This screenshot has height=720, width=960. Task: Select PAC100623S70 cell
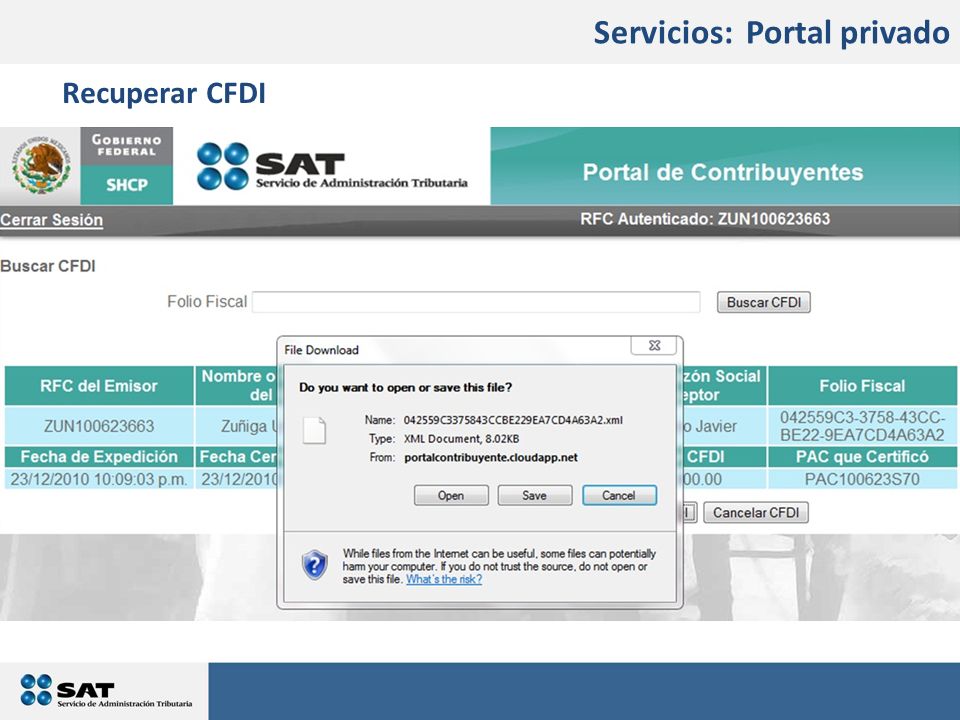[x=862, y=479]
